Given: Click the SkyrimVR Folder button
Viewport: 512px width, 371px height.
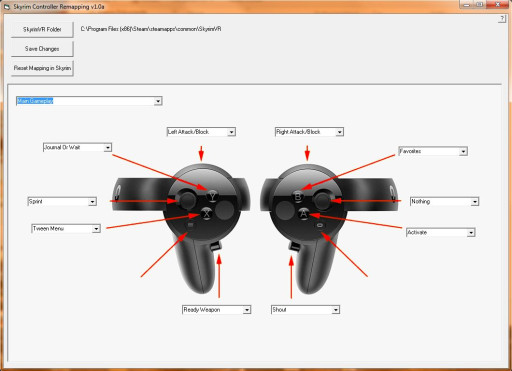Looking at the screenshot, I should [x=42, y=30].
